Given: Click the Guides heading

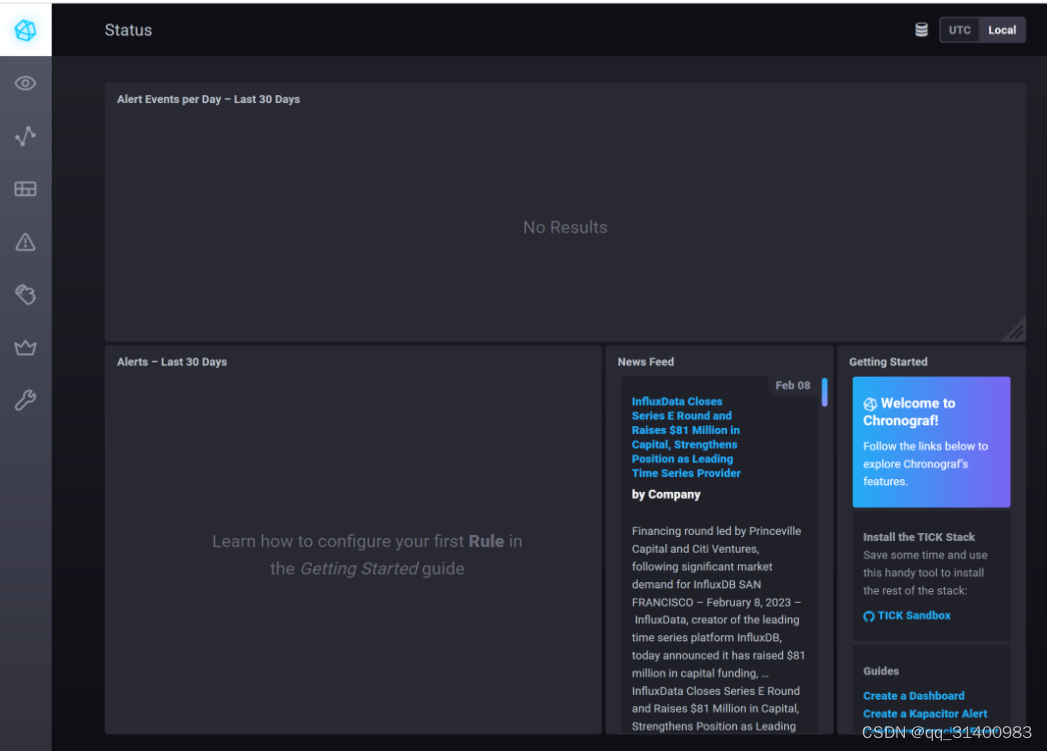Looking at the screenshot, I should click(x=881, y=671).
